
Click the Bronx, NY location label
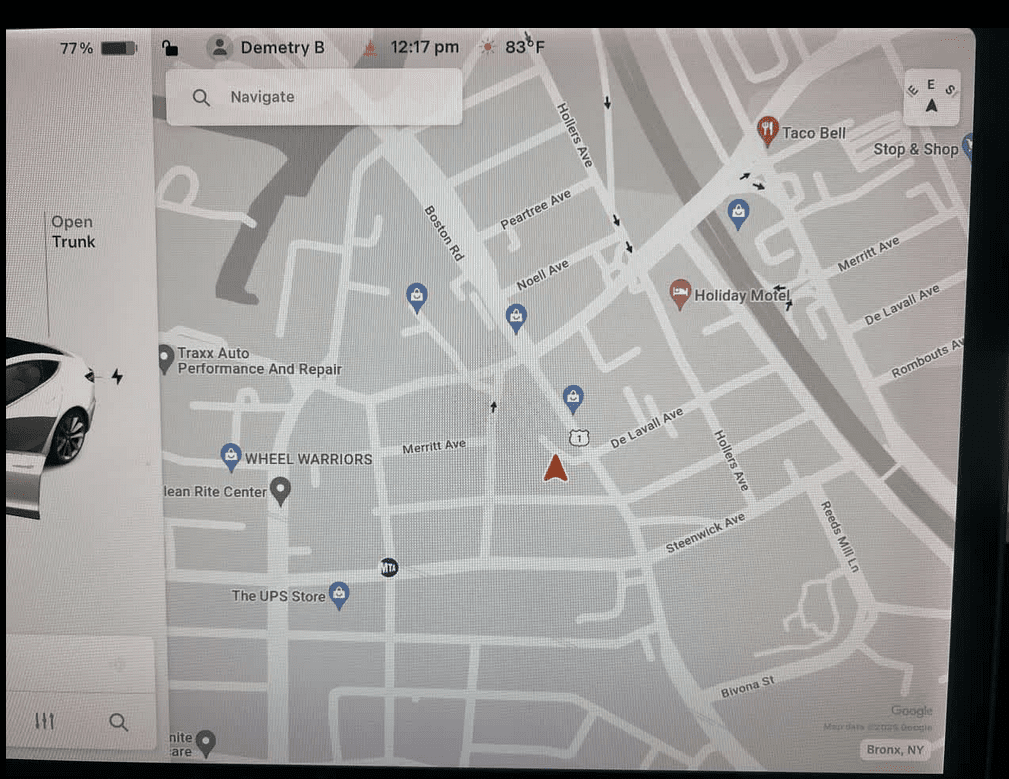(895, 750)
